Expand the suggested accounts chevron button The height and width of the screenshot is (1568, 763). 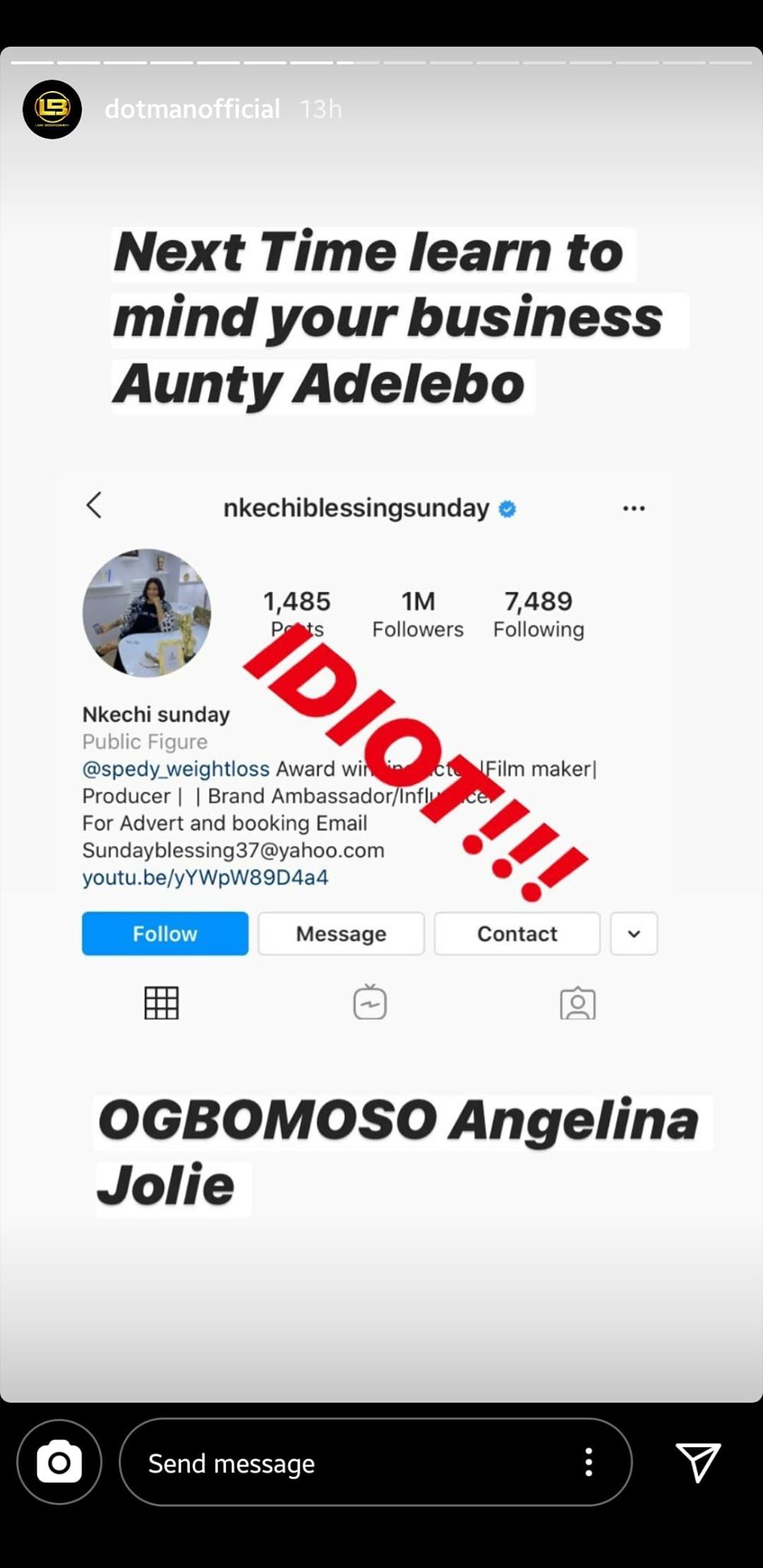(634, 933)
